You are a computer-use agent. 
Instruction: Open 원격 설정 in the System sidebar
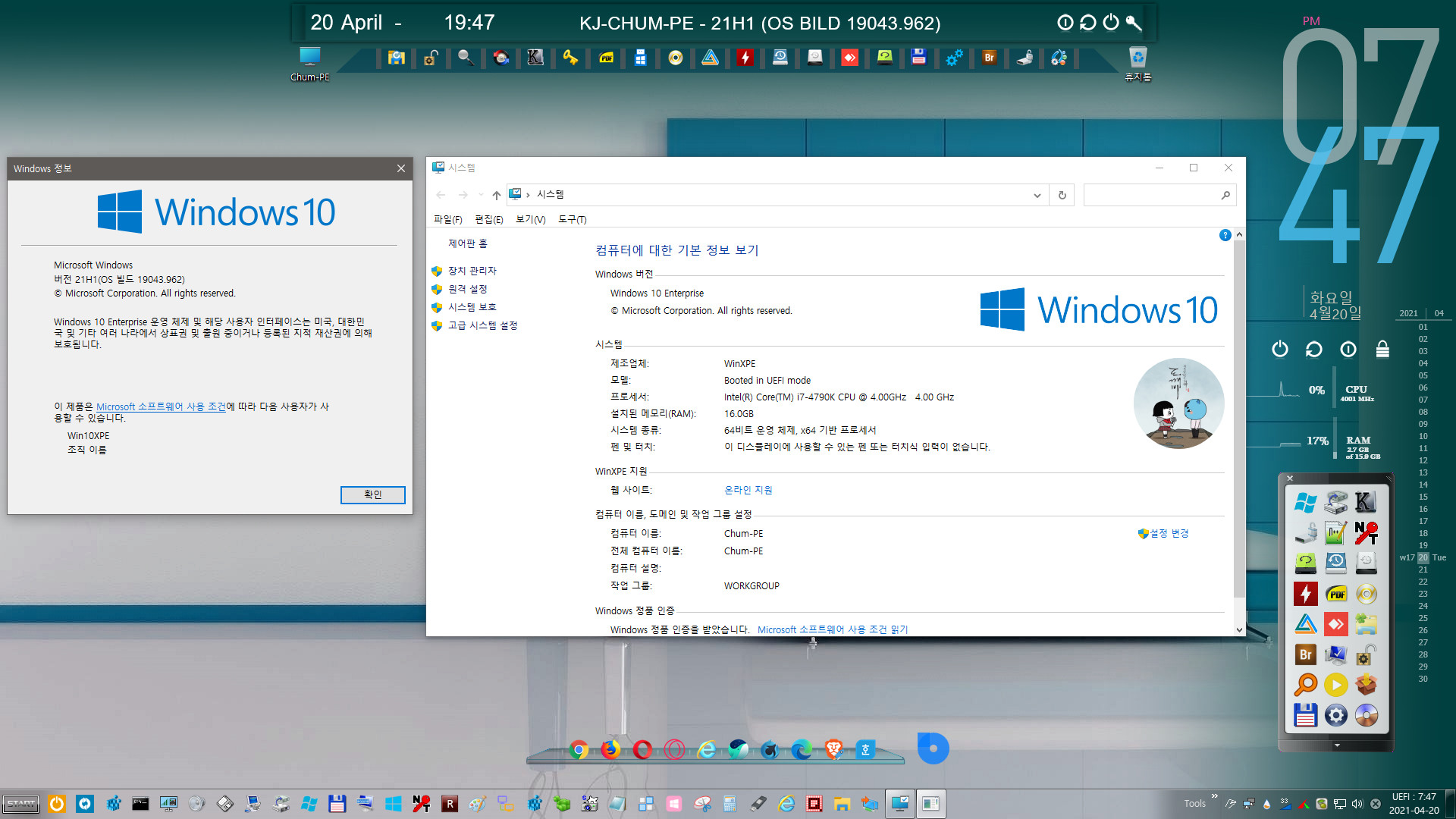(x=467, y=289)
